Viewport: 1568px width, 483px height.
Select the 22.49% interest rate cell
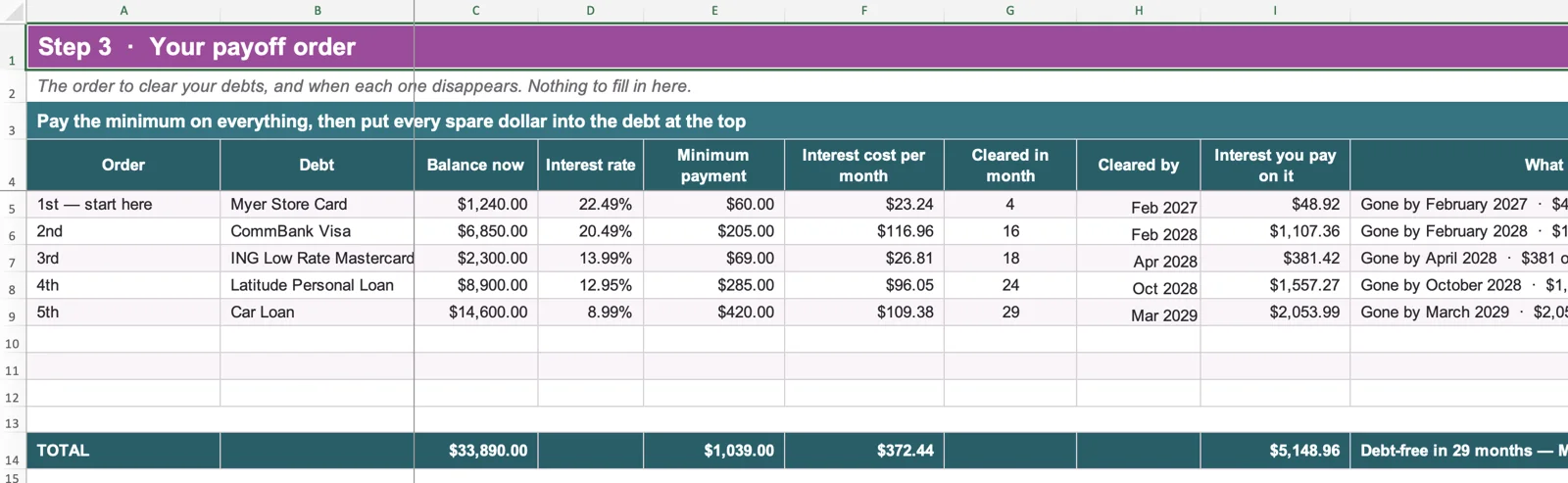tap(591, 205)
